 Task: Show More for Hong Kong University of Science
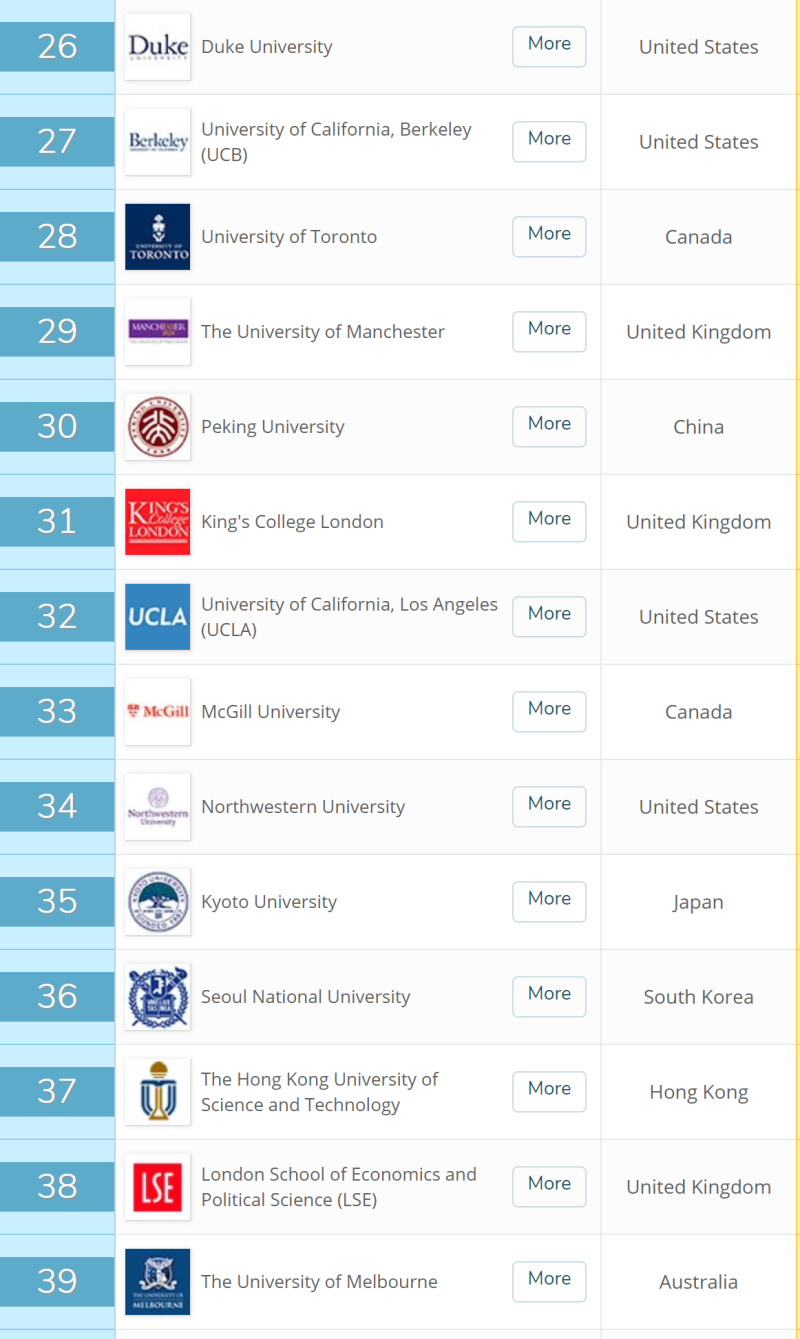(549, 1091)
